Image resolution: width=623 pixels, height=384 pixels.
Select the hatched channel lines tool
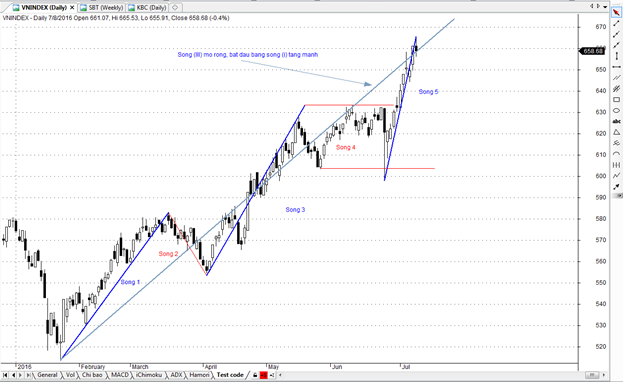tap(616, 89)
